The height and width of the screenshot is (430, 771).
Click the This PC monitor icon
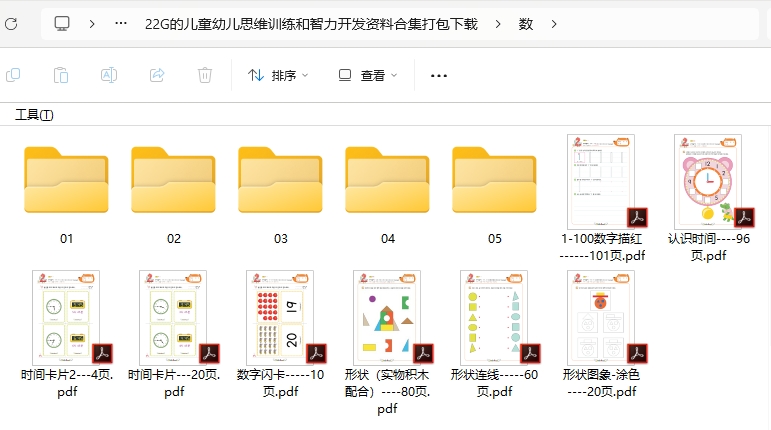(62, 23)
